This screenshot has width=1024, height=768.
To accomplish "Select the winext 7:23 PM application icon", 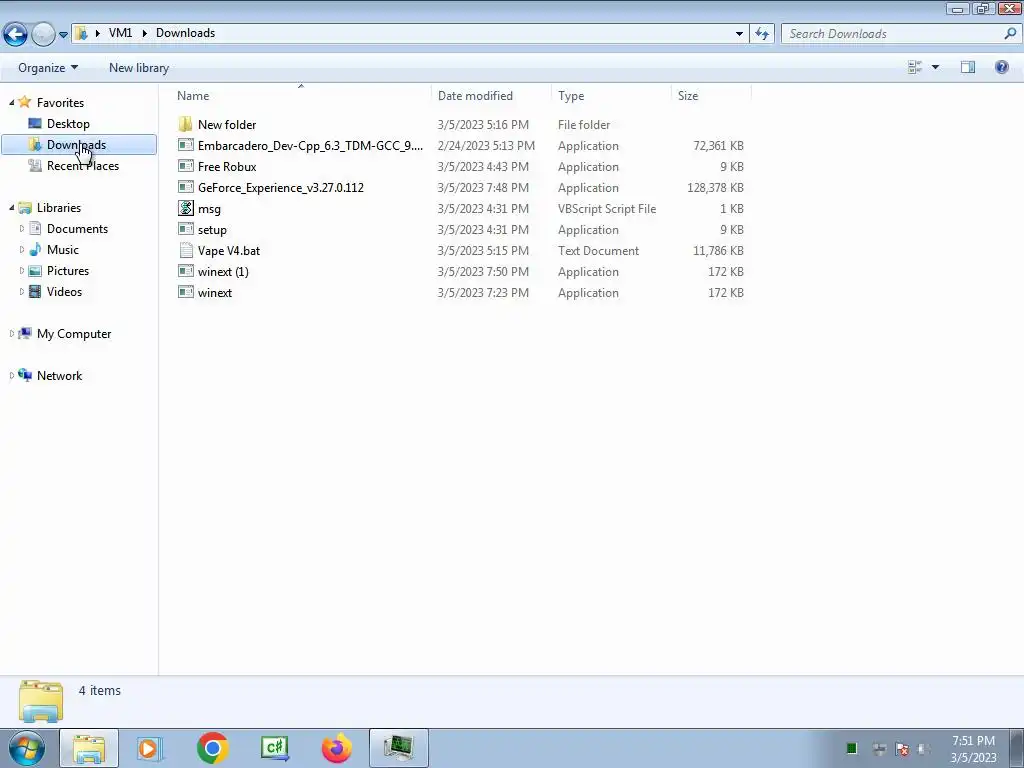I will coord(185,292).
